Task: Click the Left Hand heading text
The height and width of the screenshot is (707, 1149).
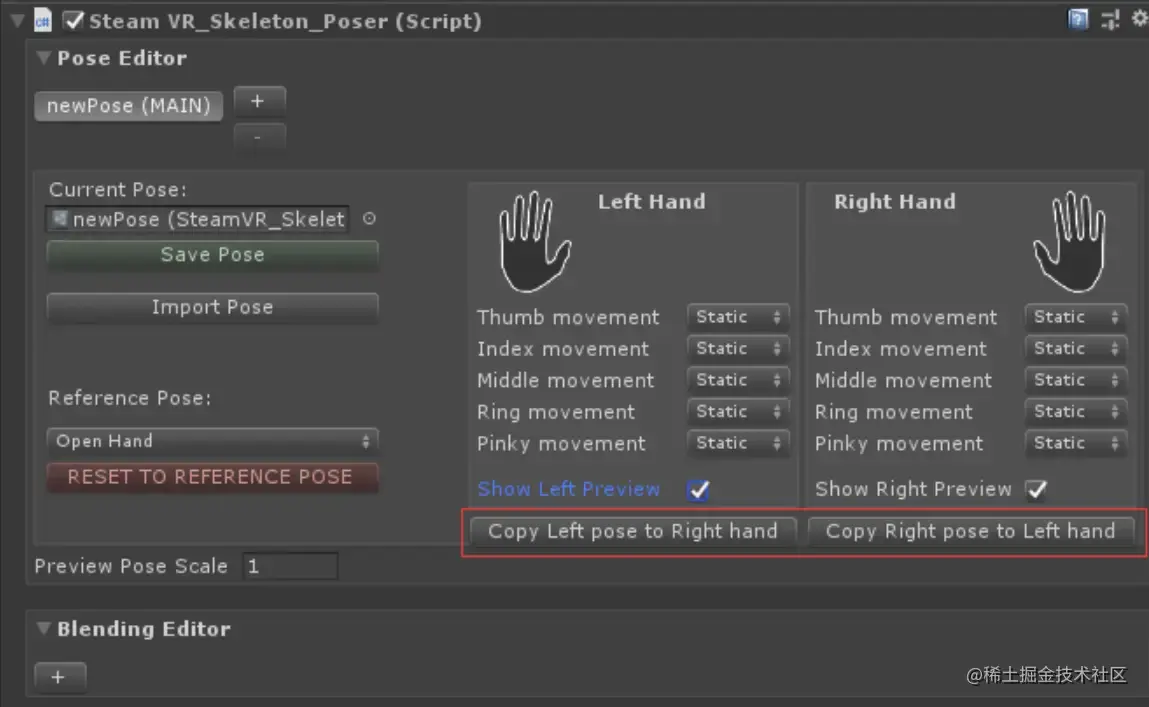Action: pyautogui.click(x=651, y=201)
